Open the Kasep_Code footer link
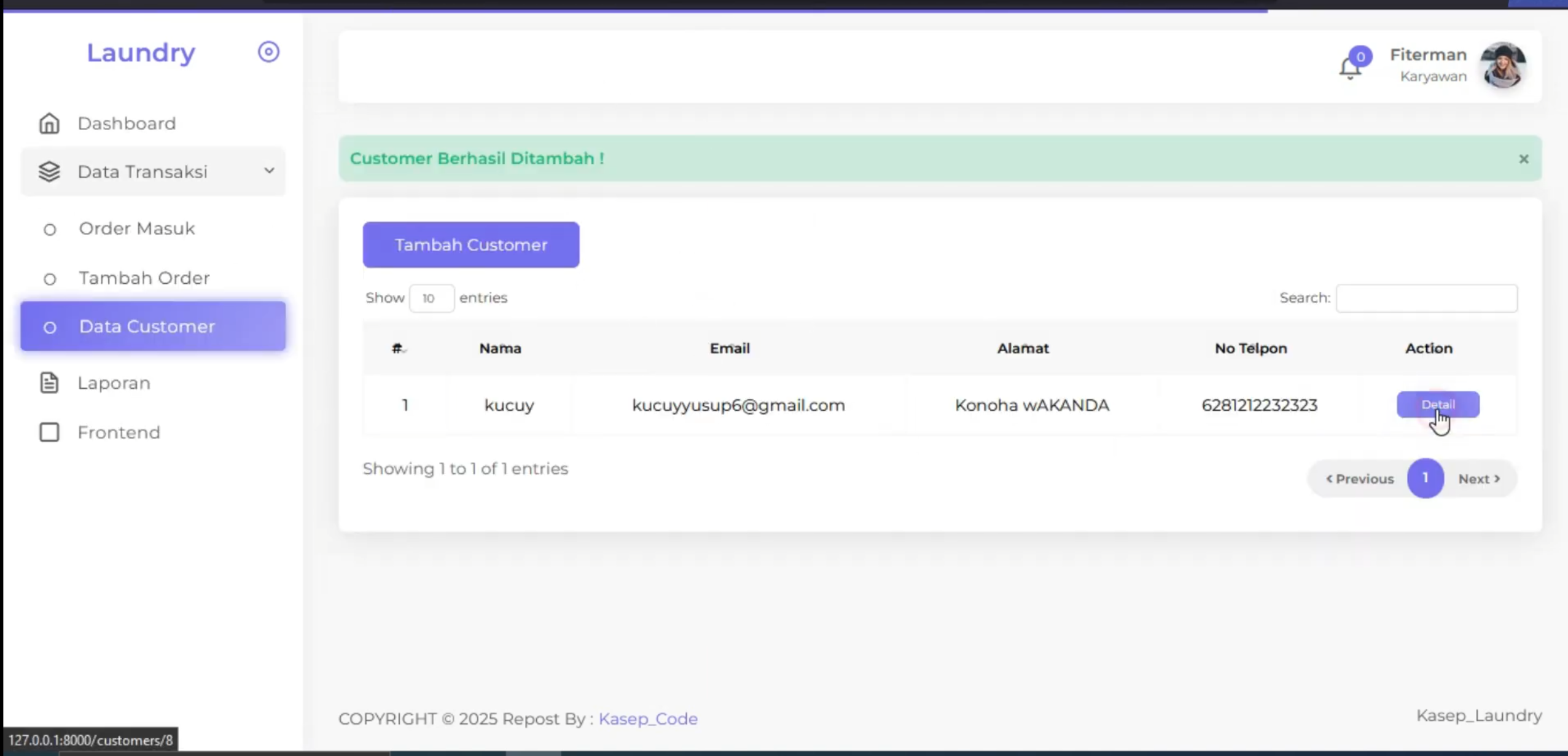1568x756 pixels. point(648,719)
